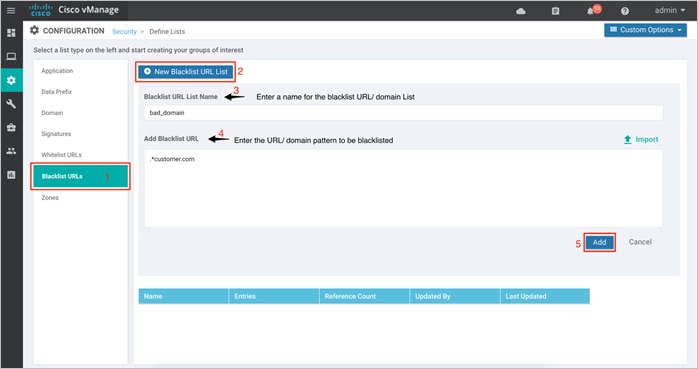698x369 pixels.
Task: Open the Monitor laptop sidebar icon
Action: pyautogui.click(x=11, y=57)
